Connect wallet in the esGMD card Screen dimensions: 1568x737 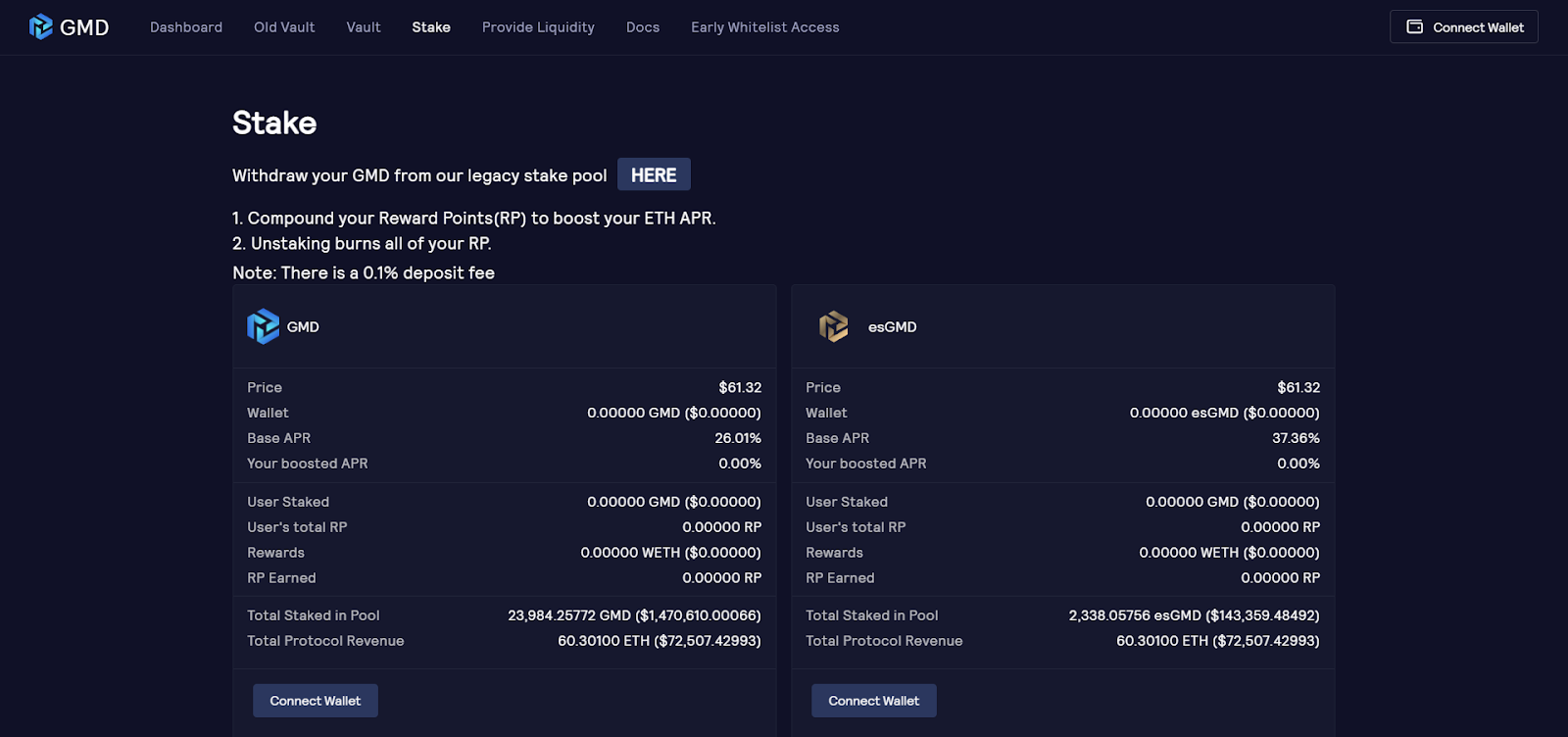(874, 701)
